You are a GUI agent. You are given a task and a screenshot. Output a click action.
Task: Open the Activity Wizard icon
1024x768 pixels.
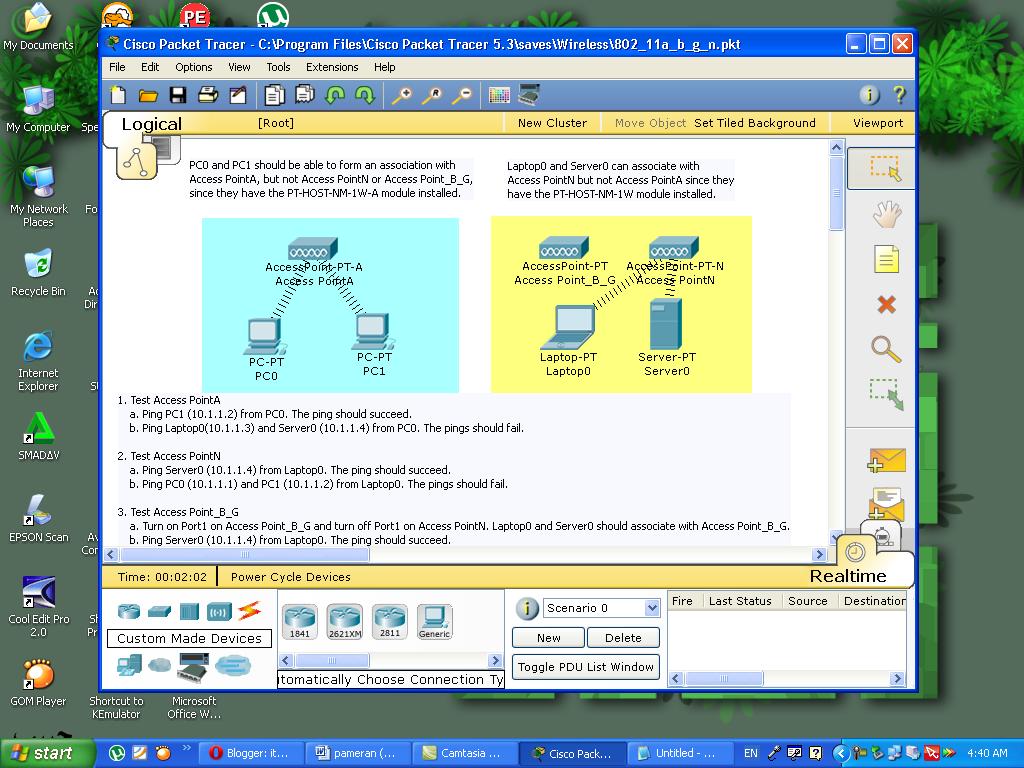click(x=238, y=95)
